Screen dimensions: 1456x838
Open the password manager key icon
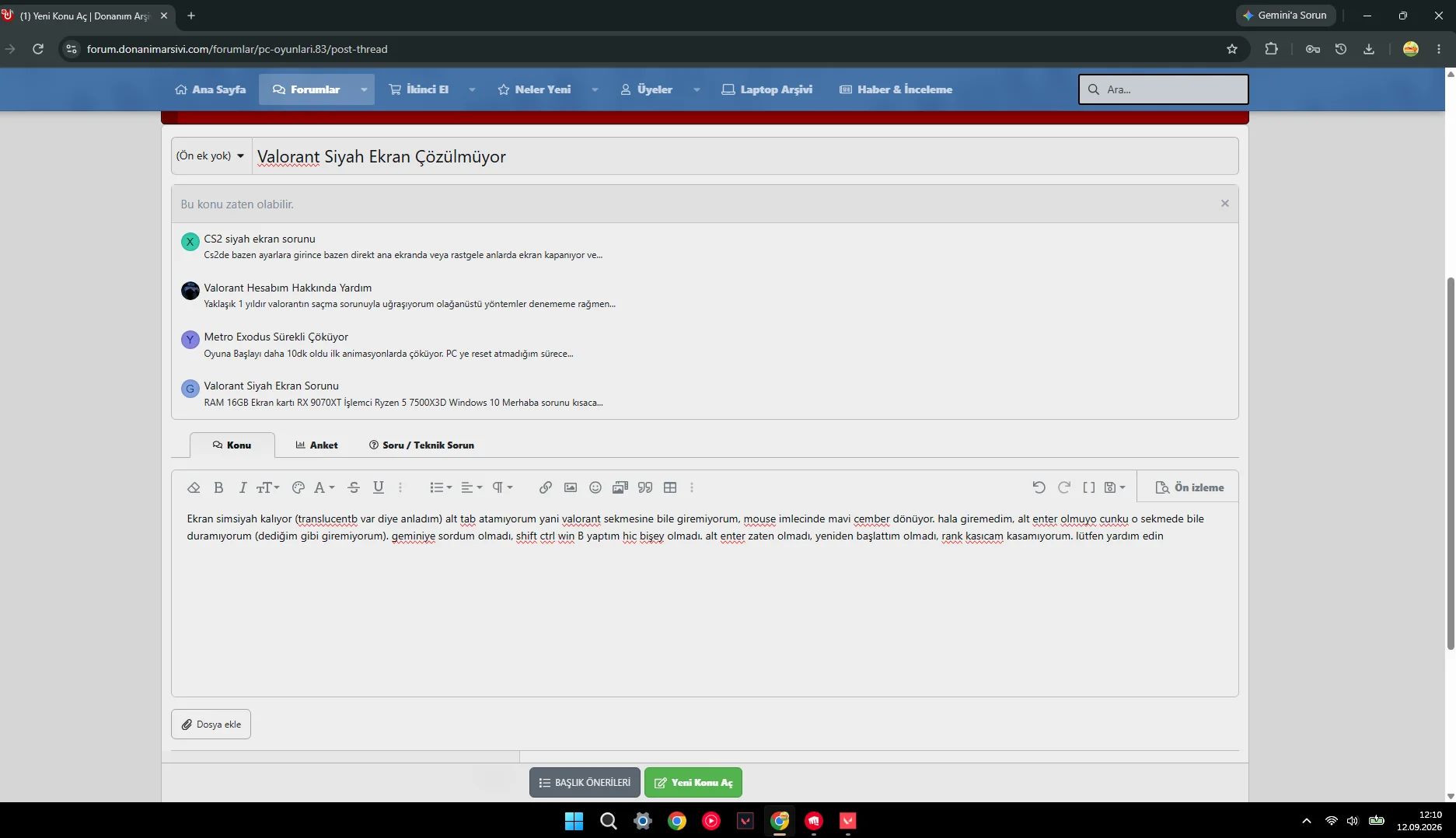(1313, 49)
